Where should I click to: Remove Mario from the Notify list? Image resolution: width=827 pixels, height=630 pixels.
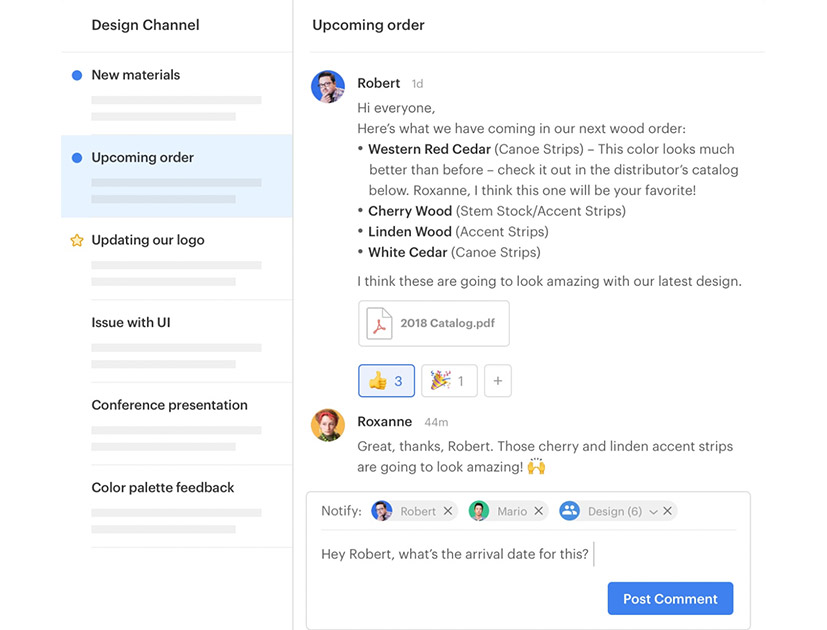point(538,511)
